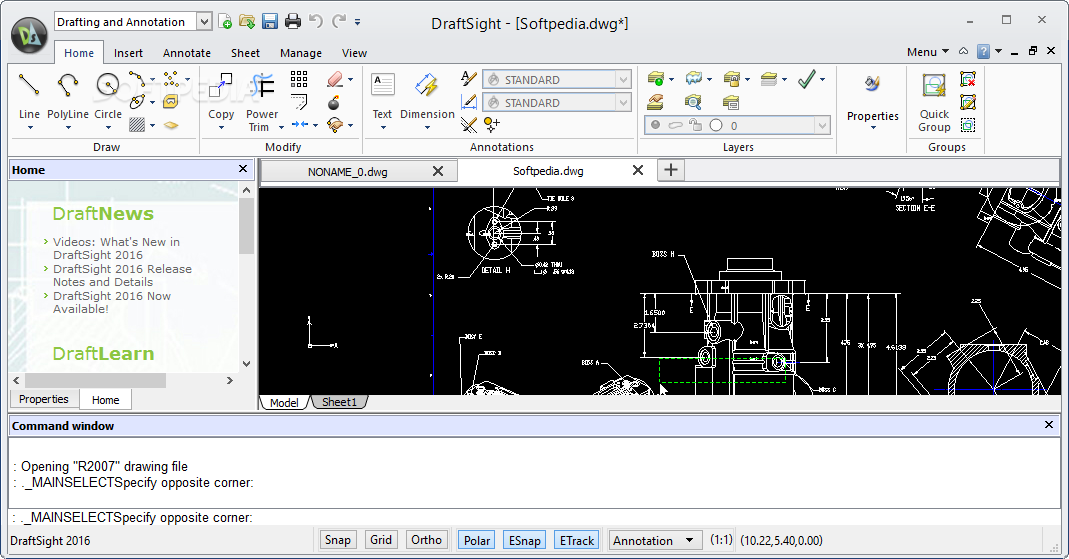
Task: Switch to the Annotate ribbon tab
Action: 187,52
